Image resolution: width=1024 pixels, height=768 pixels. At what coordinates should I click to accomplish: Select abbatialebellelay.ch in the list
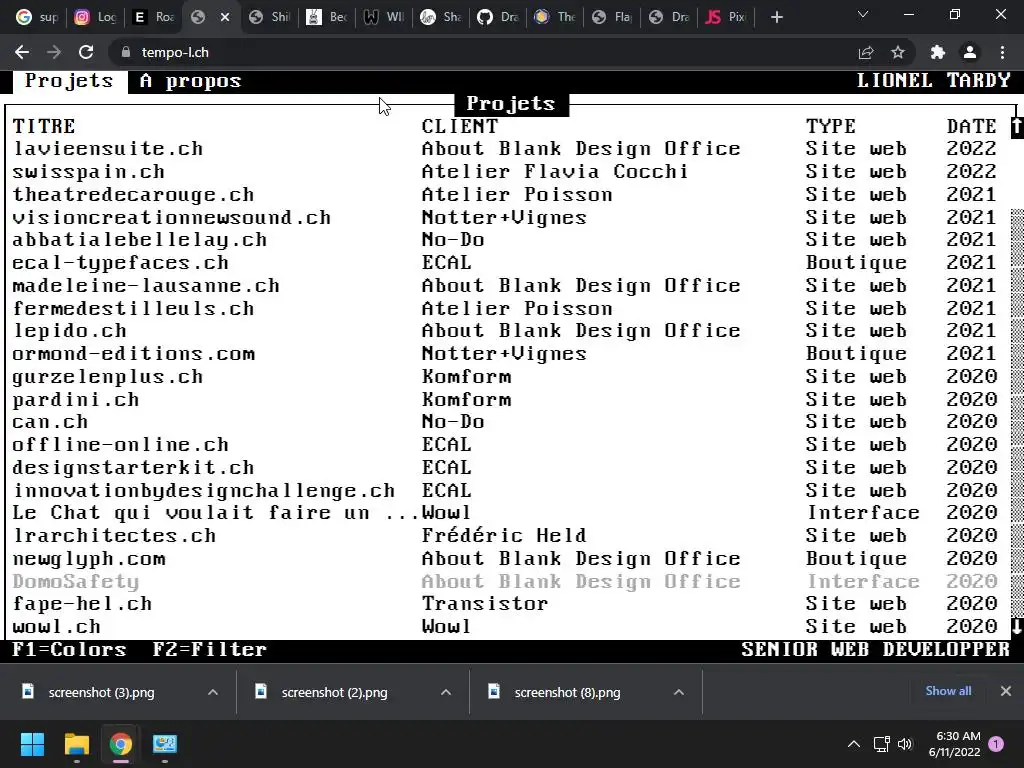pyautogui.click(x=505, y=240)
